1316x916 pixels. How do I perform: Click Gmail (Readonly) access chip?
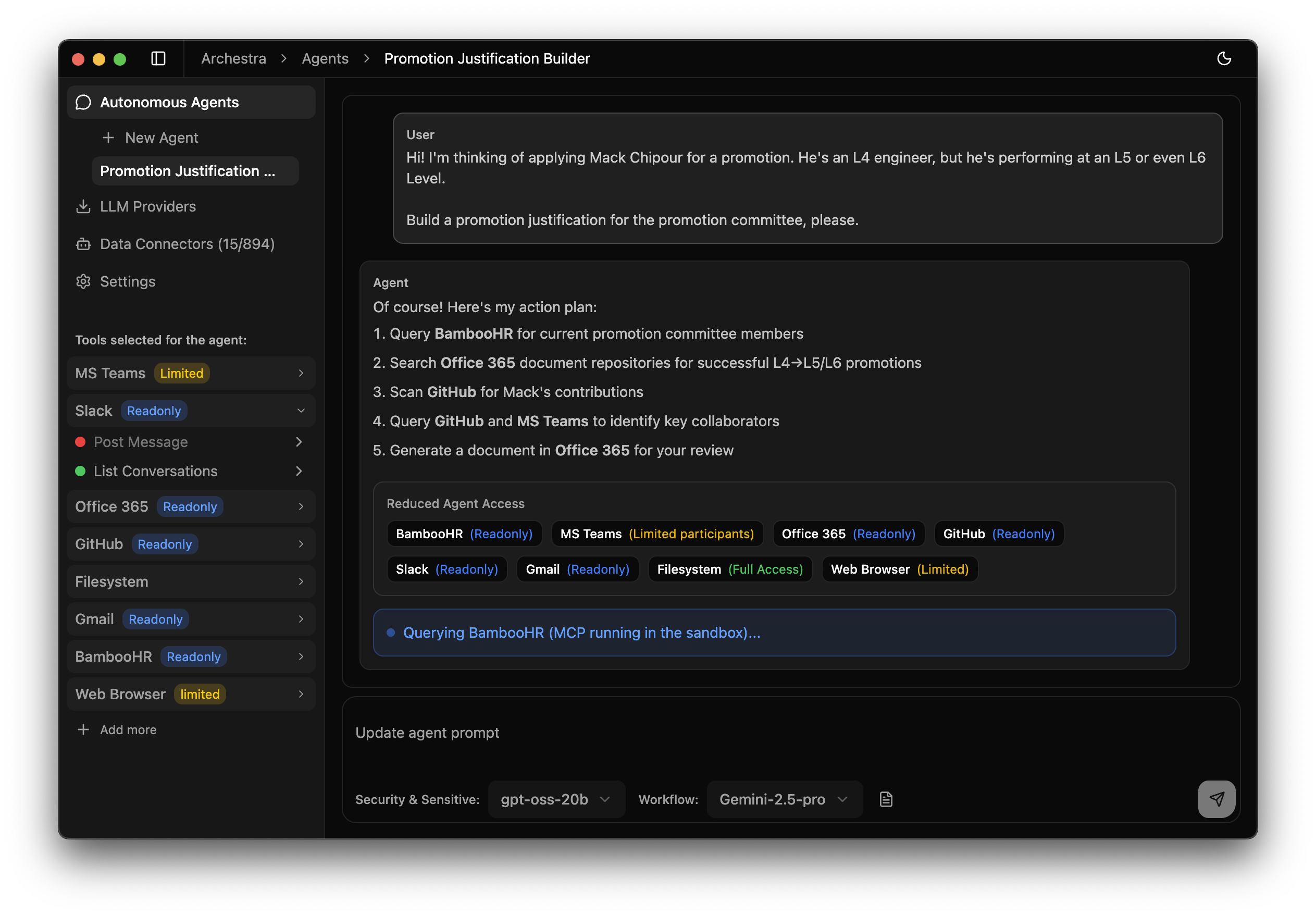(x=577, y=569)
